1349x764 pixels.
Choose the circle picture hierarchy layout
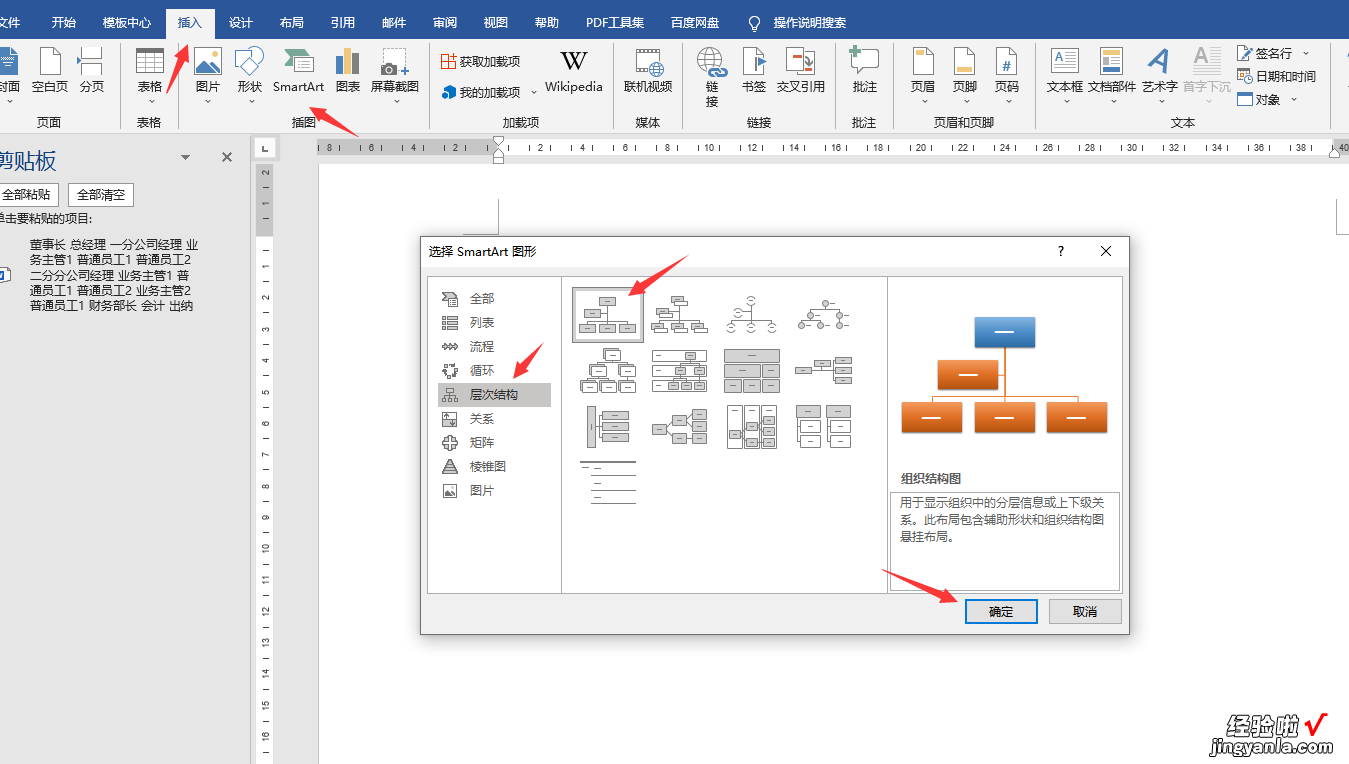point(824,314)
